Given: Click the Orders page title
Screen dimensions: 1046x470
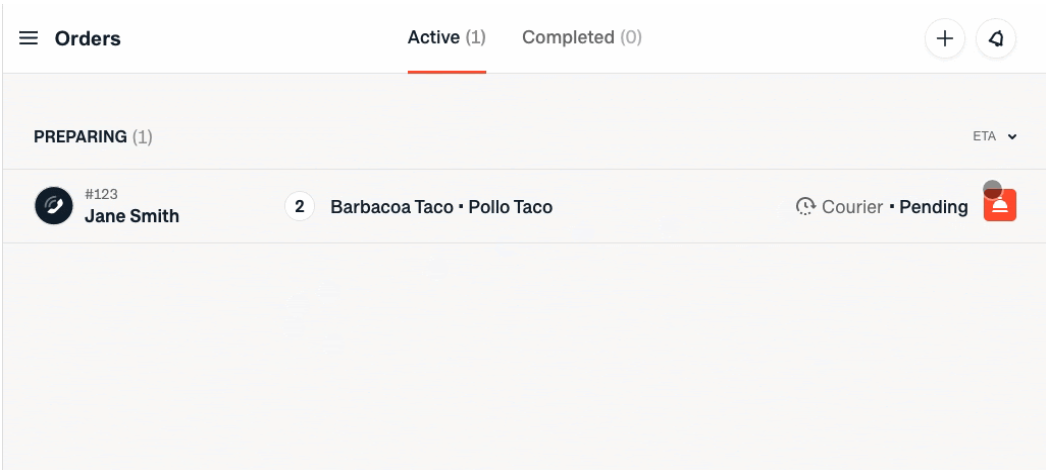Looking at the screenshot, I should pos(88,39).
